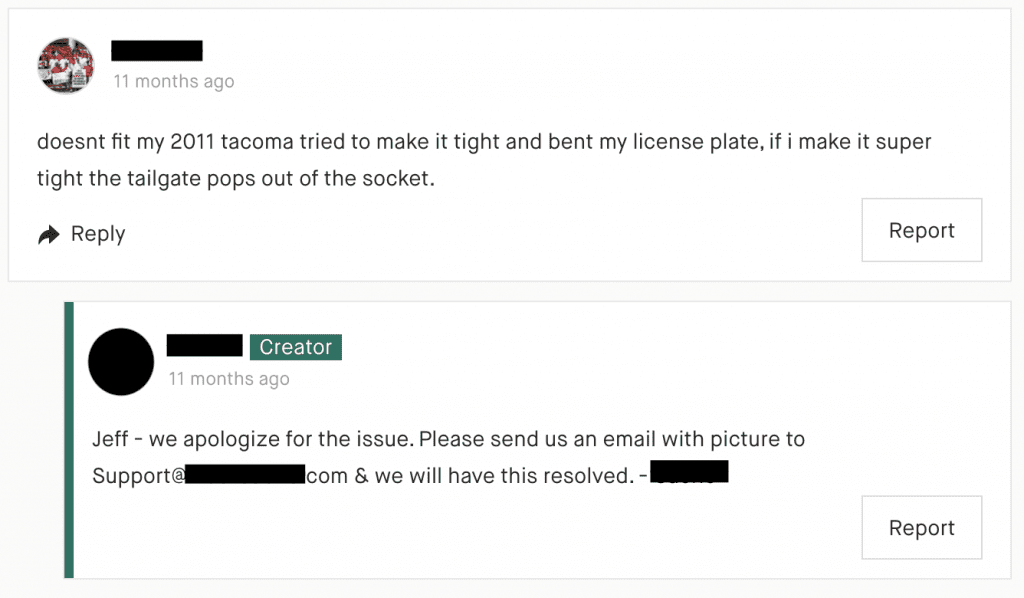This screenshot has width=1024, height=598.
Task: Click the Reply link under the first comment
Action: 98,233
